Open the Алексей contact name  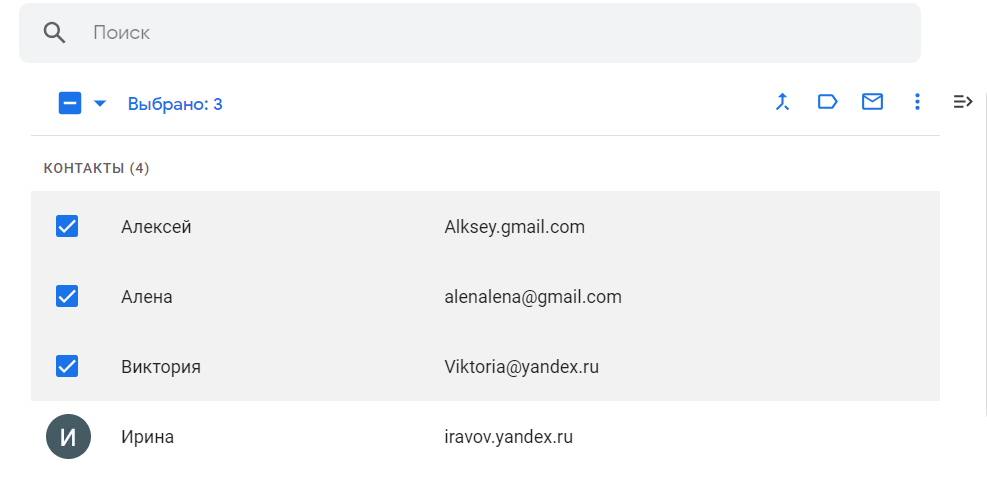(x=156, y=227)
